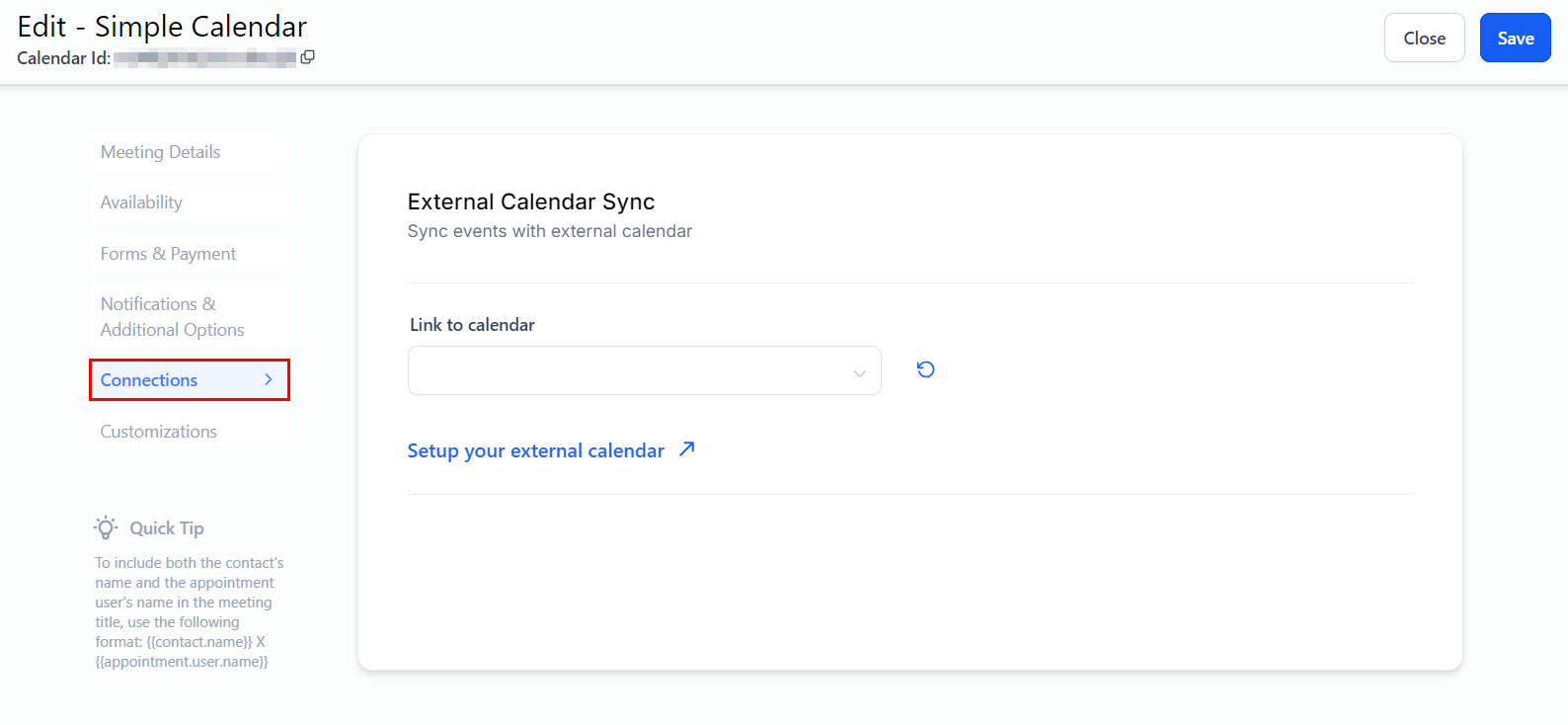
Task: Click the External Calendar Sync heading
Action: click(530, 201)
